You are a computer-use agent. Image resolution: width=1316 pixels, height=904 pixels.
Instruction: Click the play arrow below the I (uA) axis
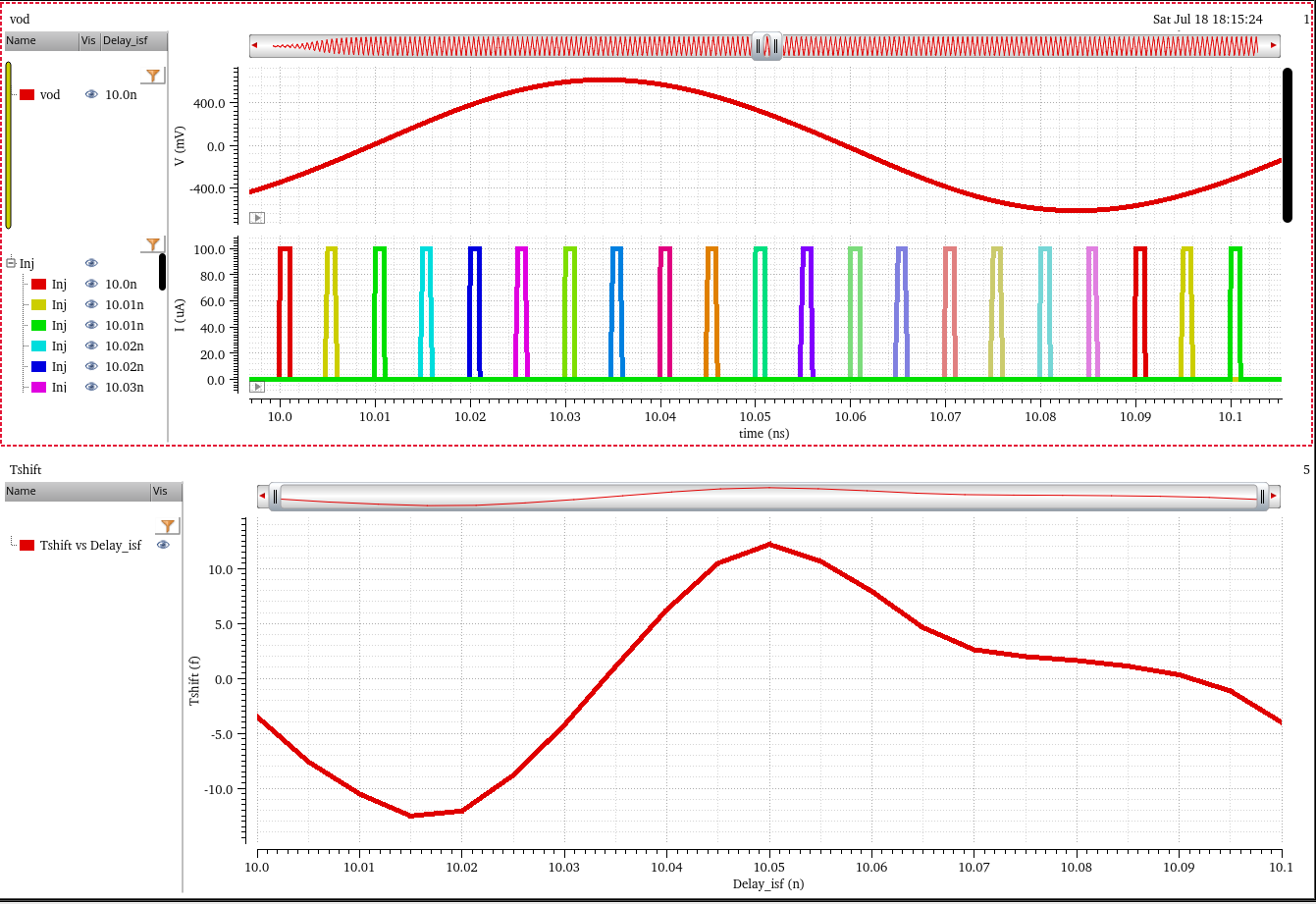coord(257,387)
